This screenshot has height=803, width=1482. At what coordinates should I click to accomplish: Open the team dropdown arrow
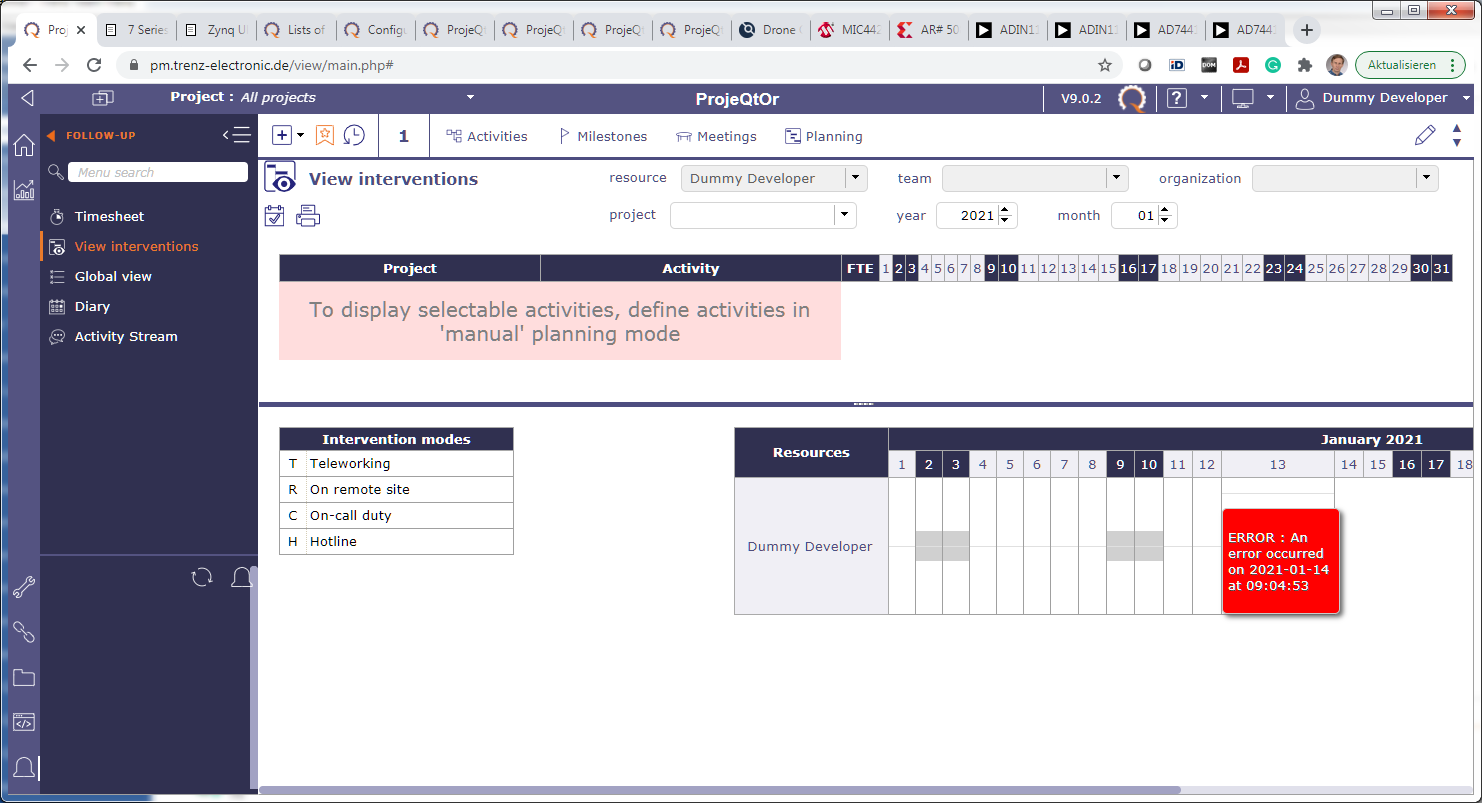[1116, 179]
